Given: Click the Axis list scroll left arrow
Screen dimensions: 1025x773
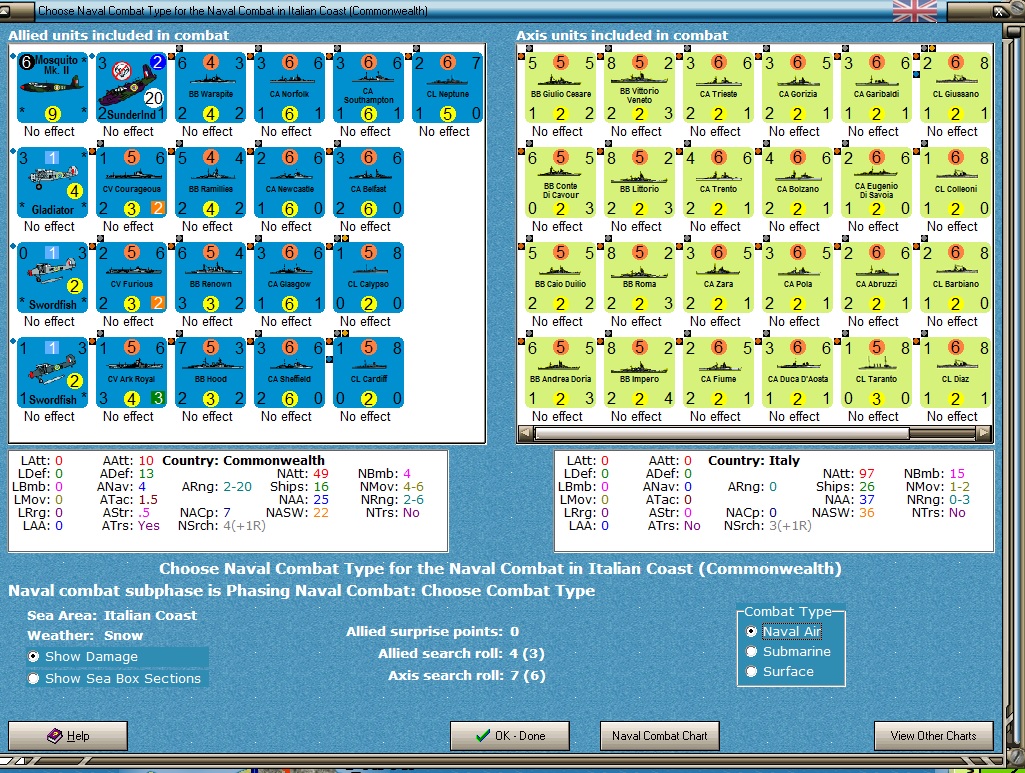Looking at the screenshot, I should tap(525, 433).
